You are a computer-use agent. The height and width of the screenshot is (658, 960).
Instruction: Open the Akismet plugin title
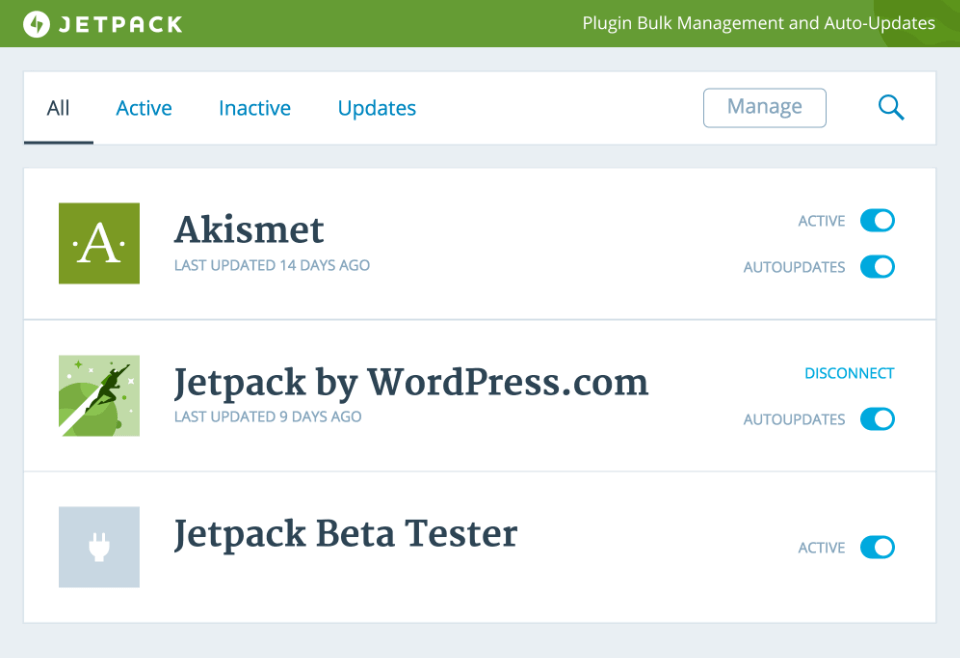coord(249,230)
